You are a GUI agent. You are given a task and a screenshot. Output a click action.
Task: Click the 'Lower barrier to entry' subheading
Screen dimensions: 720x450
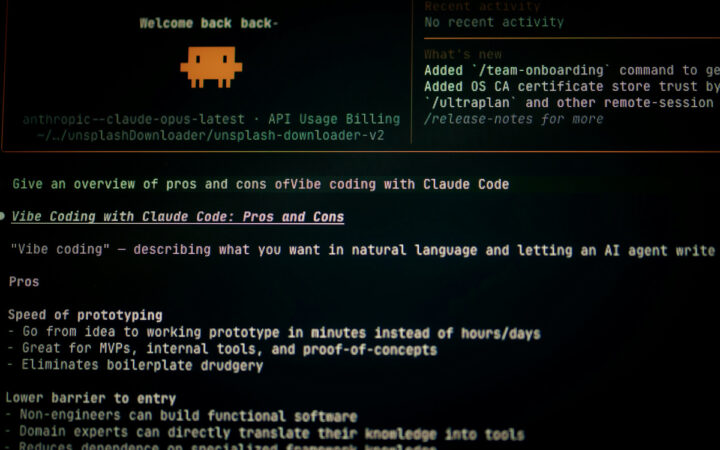coord(90,398)
